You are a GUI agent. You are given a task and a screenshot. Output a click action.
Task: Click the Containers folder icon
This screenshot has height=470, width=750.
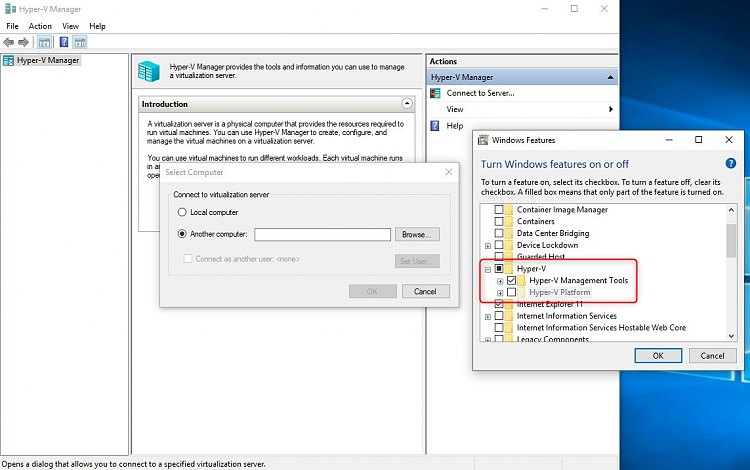tap(508, 221)
